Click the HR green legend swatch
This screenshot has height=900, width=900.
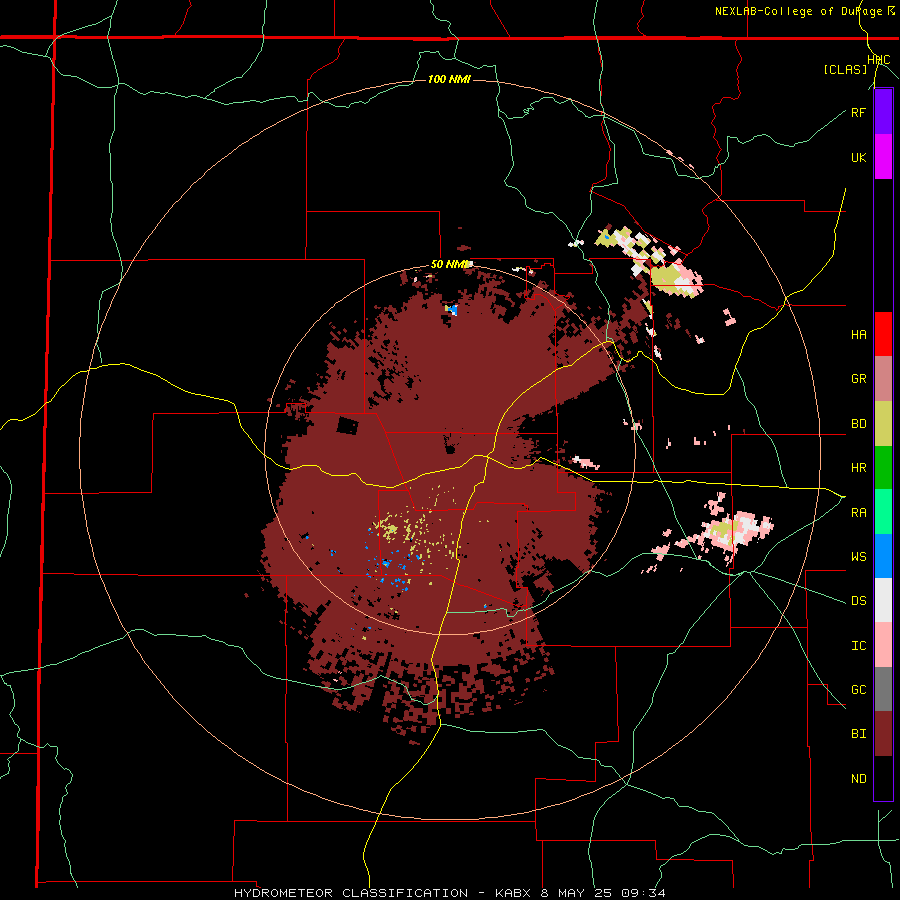pos(883,468)
